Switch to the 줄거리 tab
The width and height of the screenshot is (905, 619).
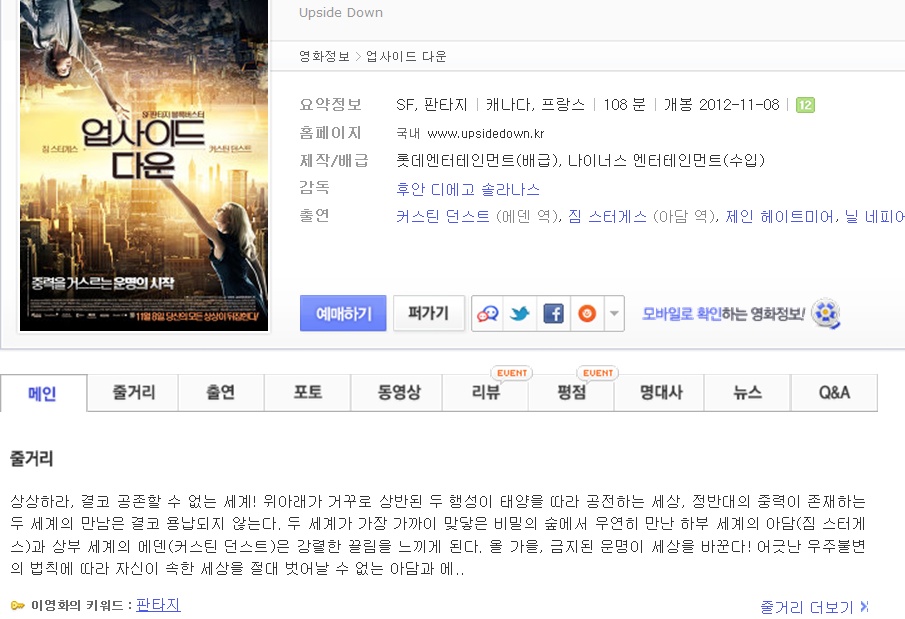point(133,393)
